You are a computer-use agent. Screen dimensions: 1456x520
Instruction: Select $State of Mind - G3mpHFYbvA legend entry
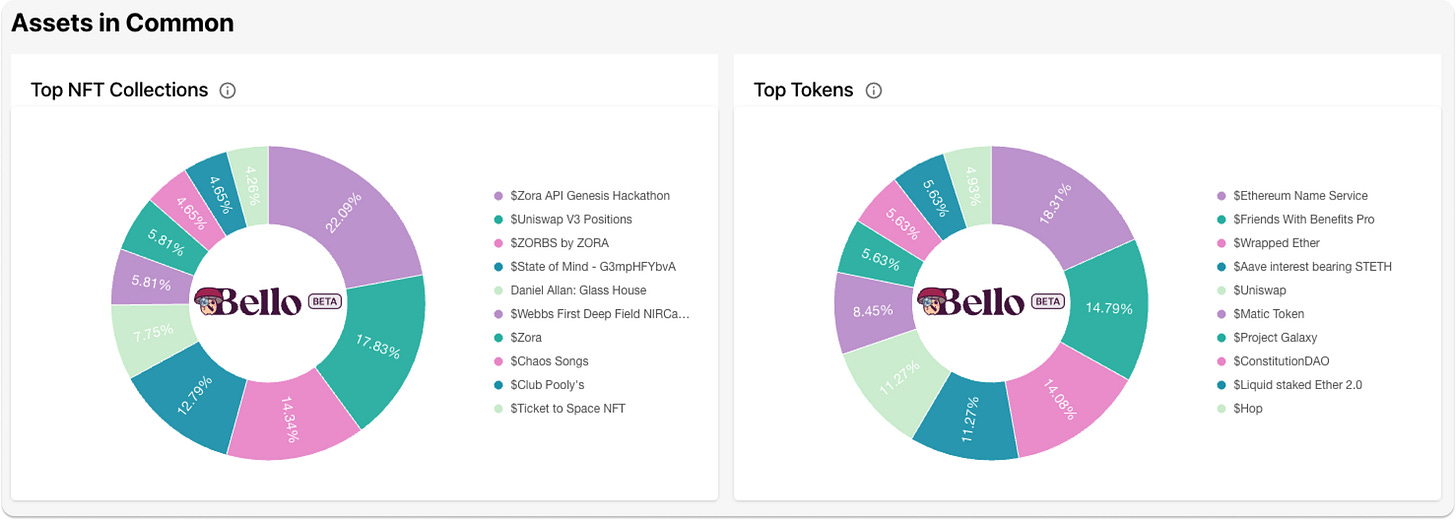585,266
